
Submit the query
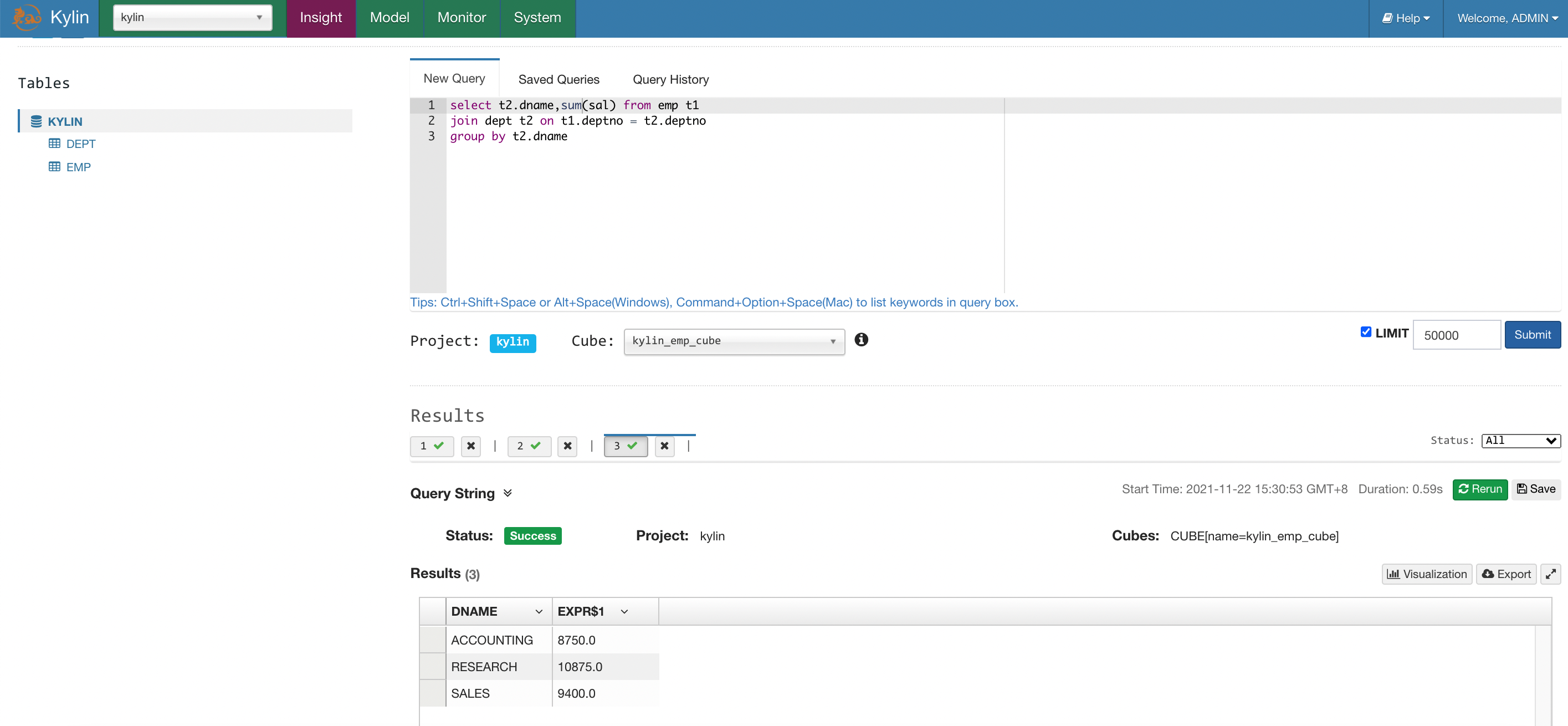click(x=1532, y=334)
